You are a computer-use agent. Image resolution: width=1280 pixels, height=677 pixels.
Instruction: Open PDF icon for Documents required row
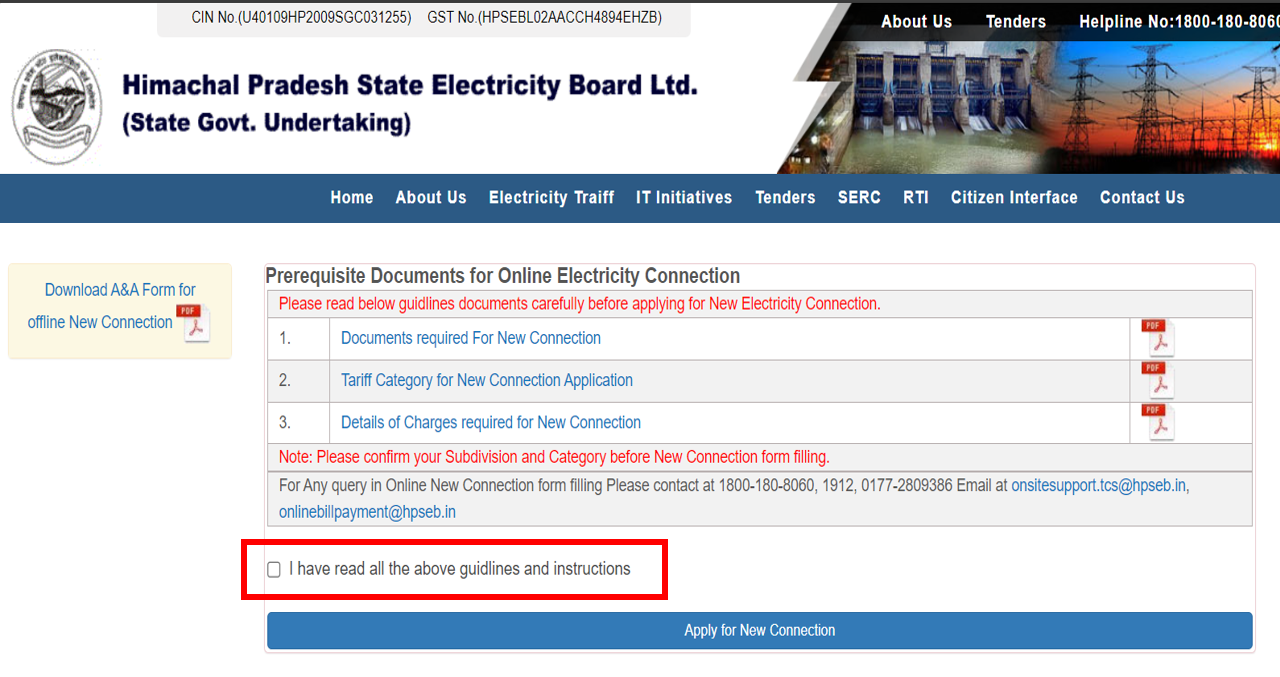(x=1158, y=339)
